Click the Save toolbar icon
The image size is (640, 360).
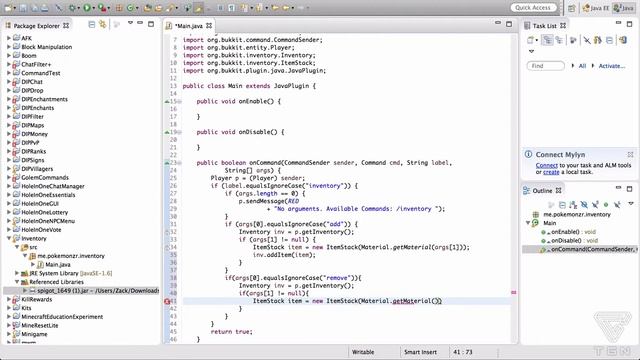(x=23, y=8)
